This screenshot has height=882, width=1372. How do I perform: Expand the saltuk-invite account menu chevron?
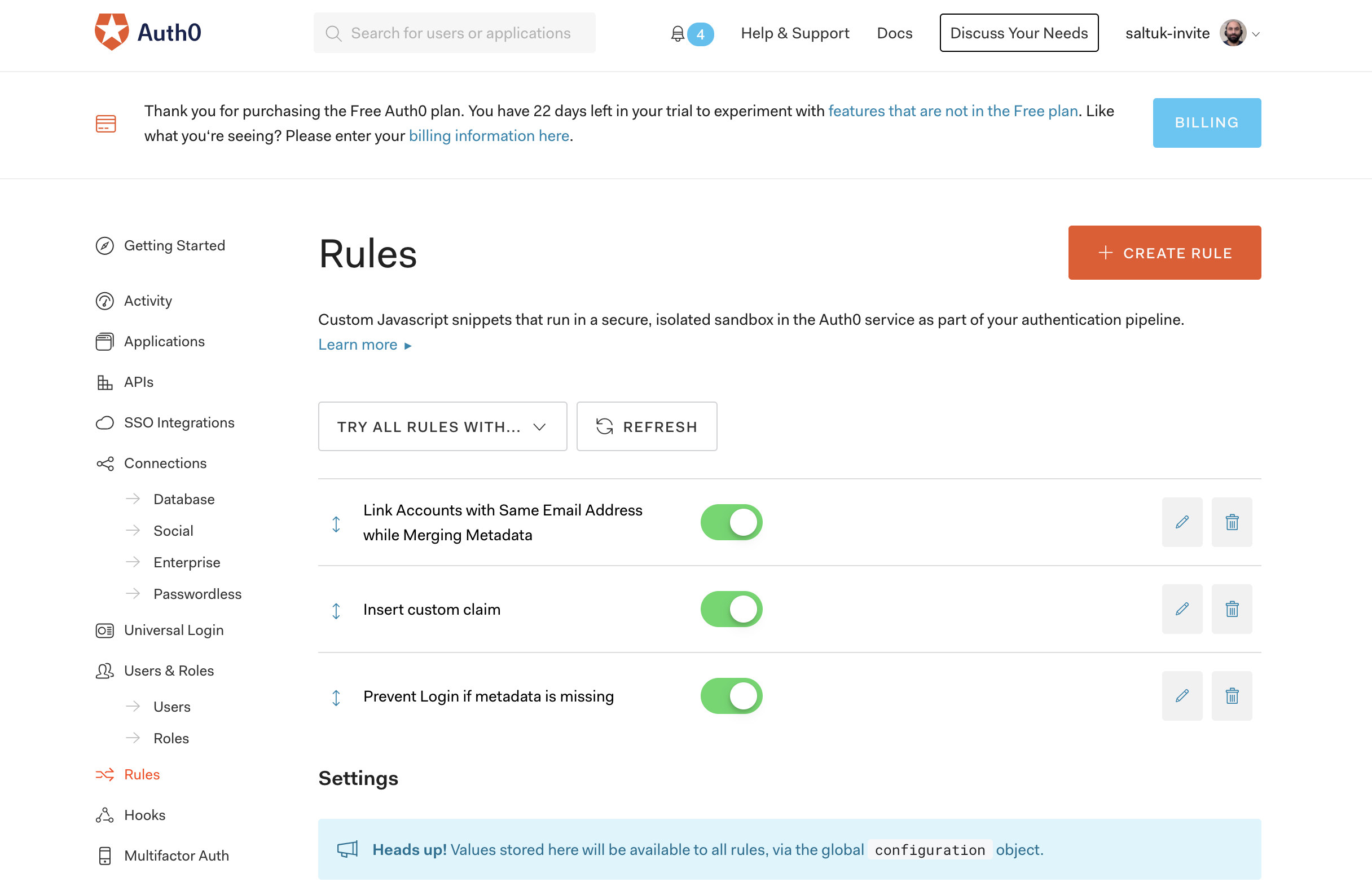pyautogui.click(x=1256, y=34)
